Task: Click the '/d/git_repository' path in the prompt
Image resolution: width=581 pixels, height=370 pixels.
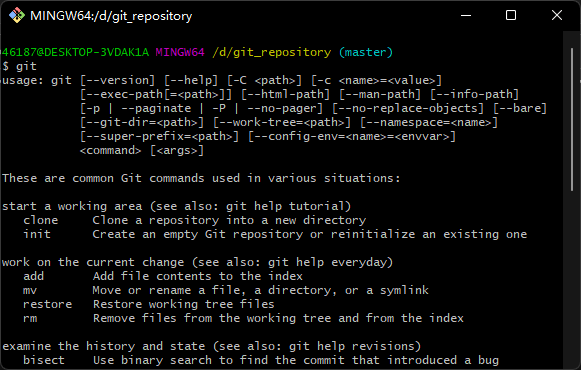Action: [x=272, y=52]
